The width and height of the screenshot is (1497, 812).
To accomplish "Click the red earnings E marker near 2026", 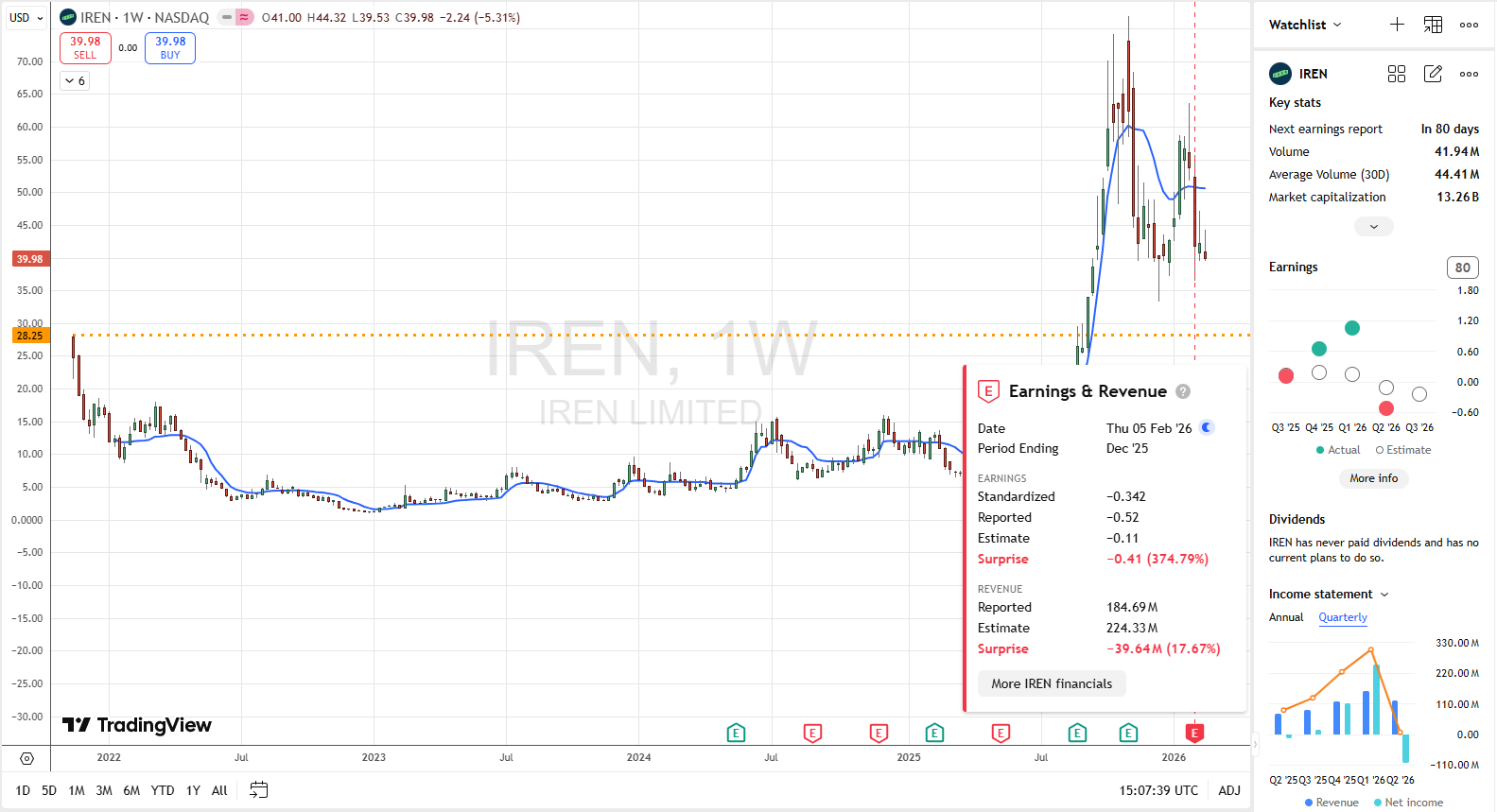I will pyautogui.click(x=1194, y=733).
